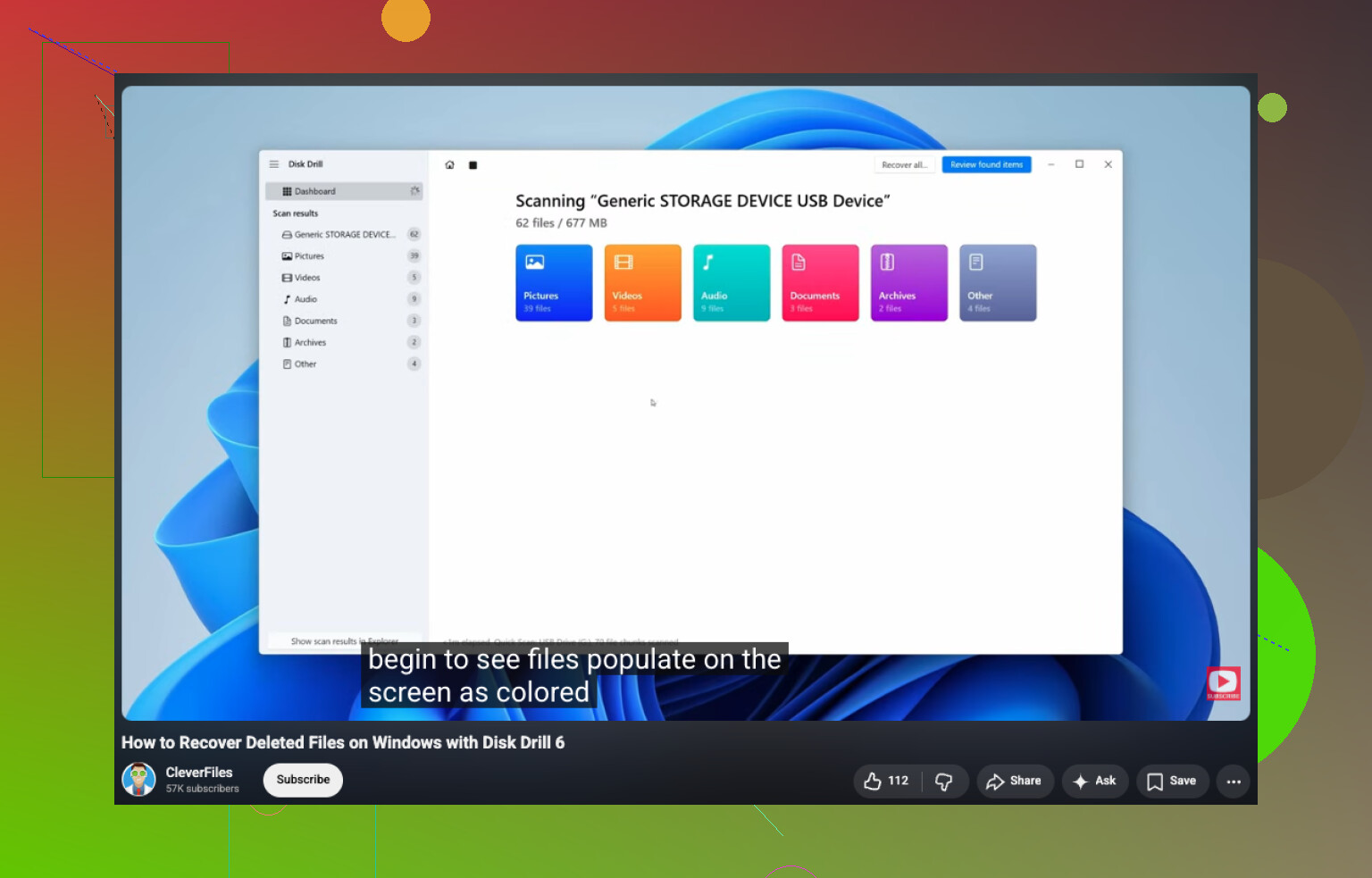Click the Scanning Generic STORAGE DEVICE heading
The width and height of the screenshot is (1372, 878).
click(702, 201)
